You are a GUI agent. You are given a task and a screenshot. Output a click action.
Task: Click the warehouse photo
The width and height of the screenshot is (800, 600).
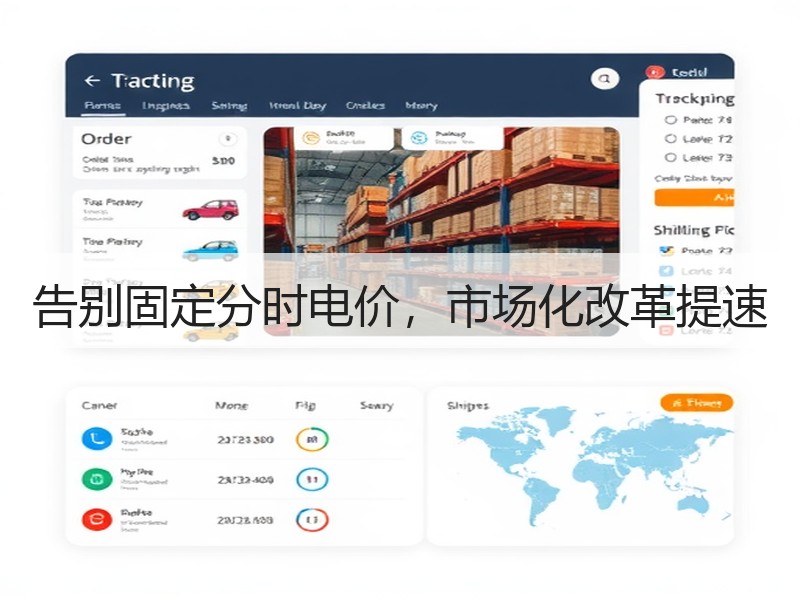[442, 231]
